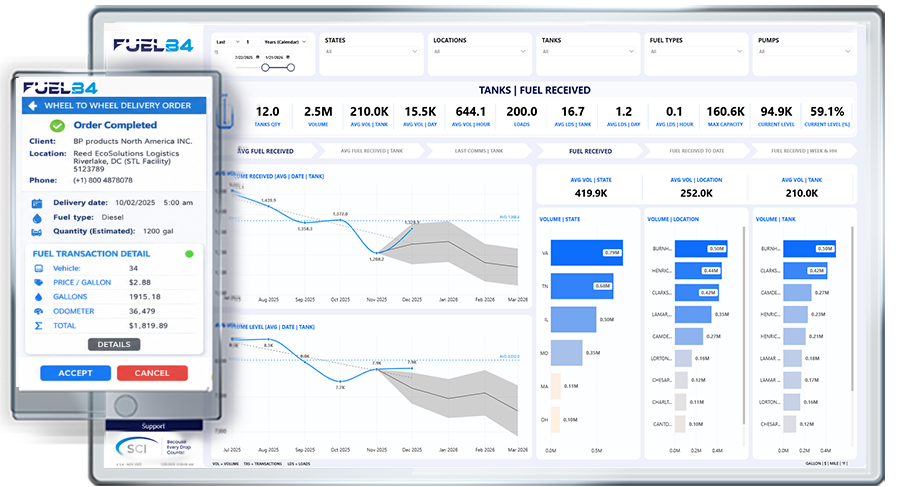
Task: Click the CLARKS 0.42M bar in Volume | Tank
Action: pyautogui.click(x=805, y=270)
